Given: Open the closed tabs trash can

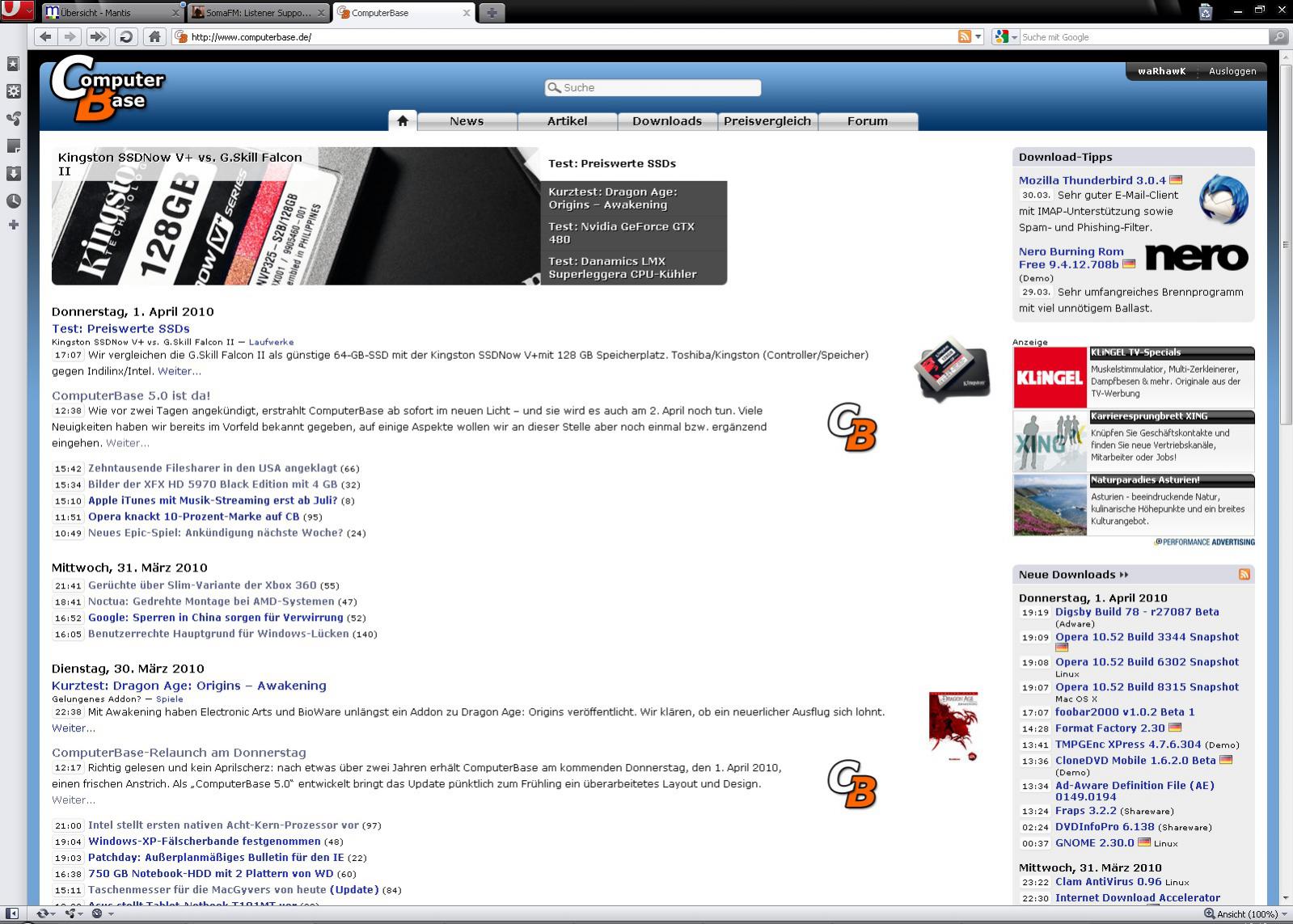Looking at the screenshot, I should (x=1205, y=11).
